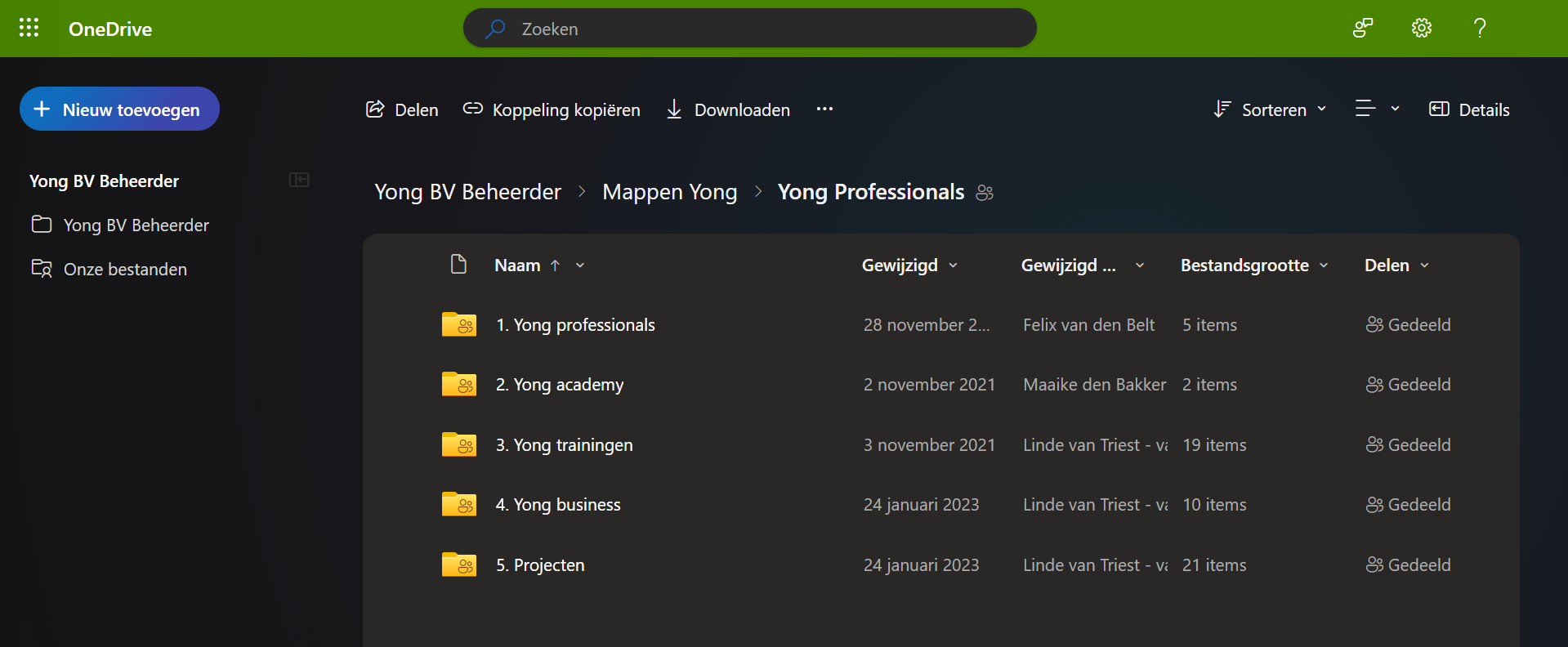Navigate to Mappen Yong breadcrumb
The width and height of the screenshot is (1568, 647).
tap(670, 192)
